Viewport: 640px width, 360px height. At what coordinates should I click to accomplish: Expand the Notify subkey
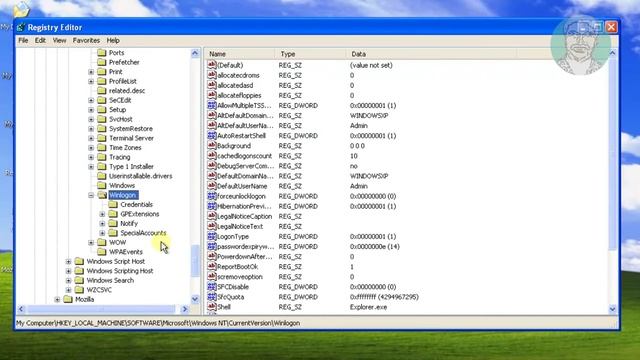102,224
